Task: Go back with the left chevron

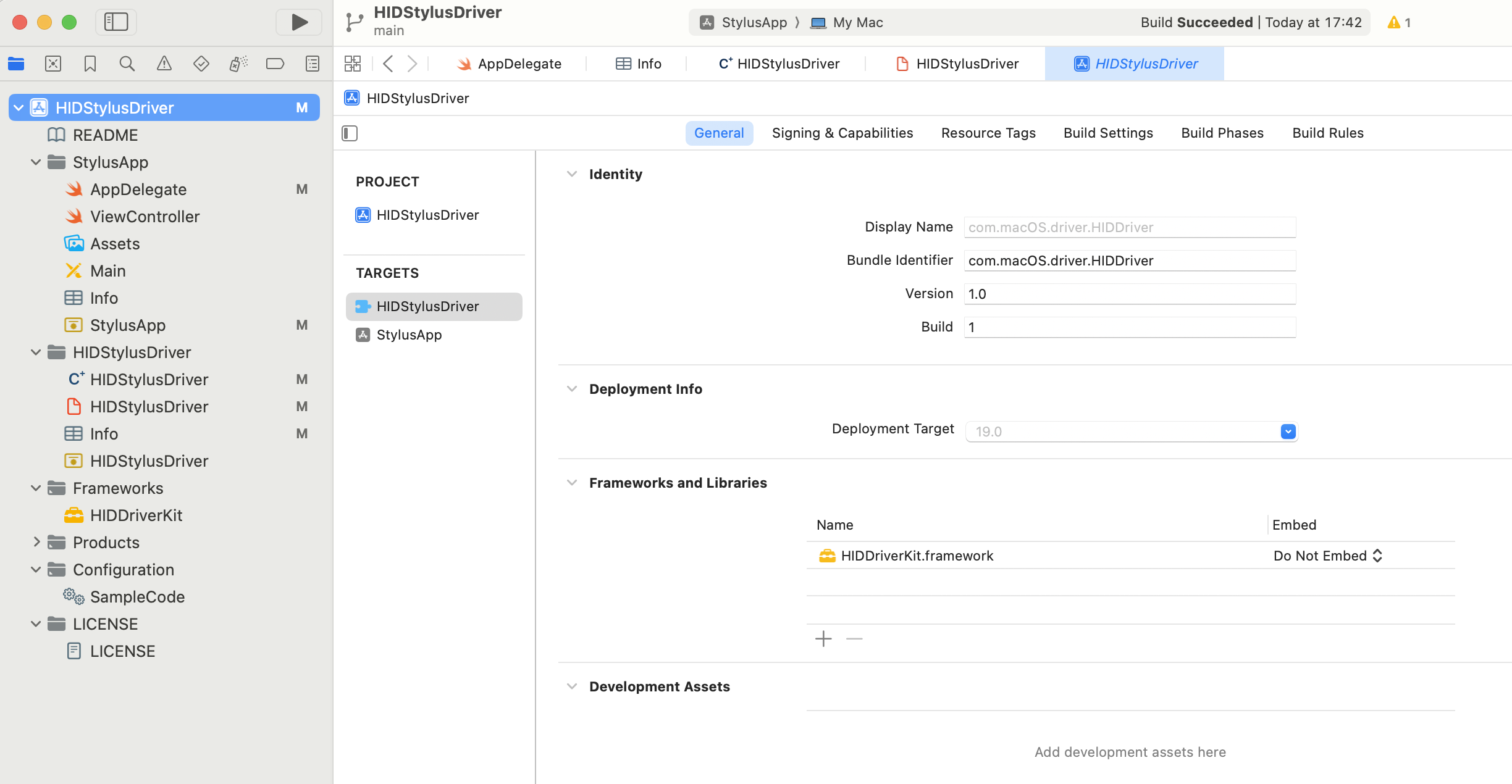Action: (x=388, y=64)
